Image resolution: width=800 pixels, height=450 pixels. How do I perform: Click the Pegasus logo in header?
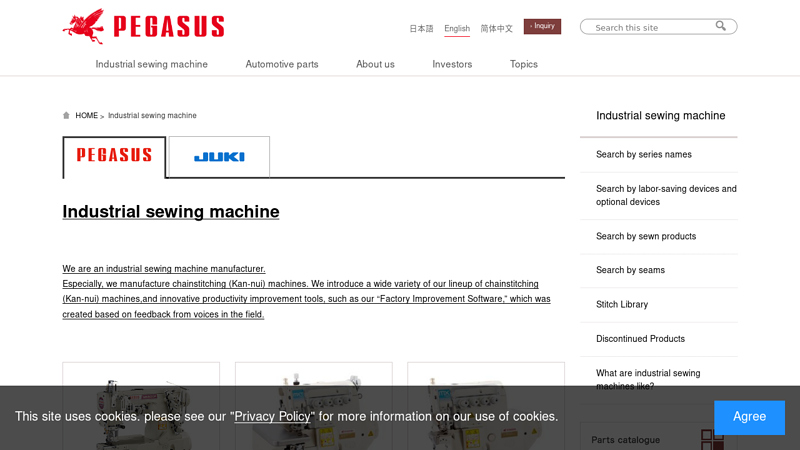click(x=143, y=25)
